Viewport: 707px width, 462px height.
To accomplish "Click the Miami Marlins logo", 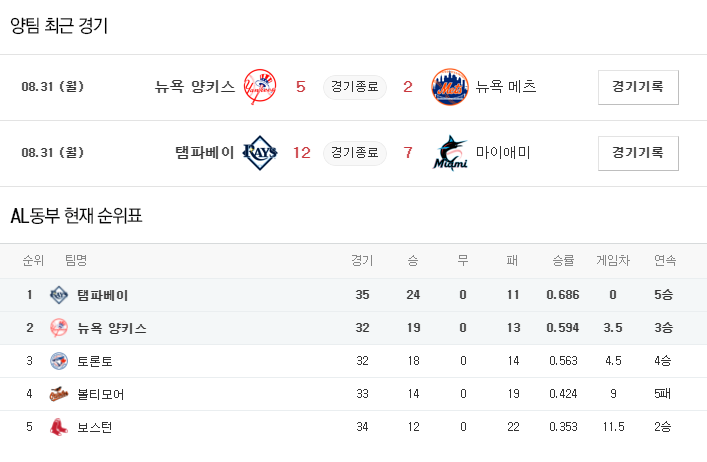I will point(449,153).
